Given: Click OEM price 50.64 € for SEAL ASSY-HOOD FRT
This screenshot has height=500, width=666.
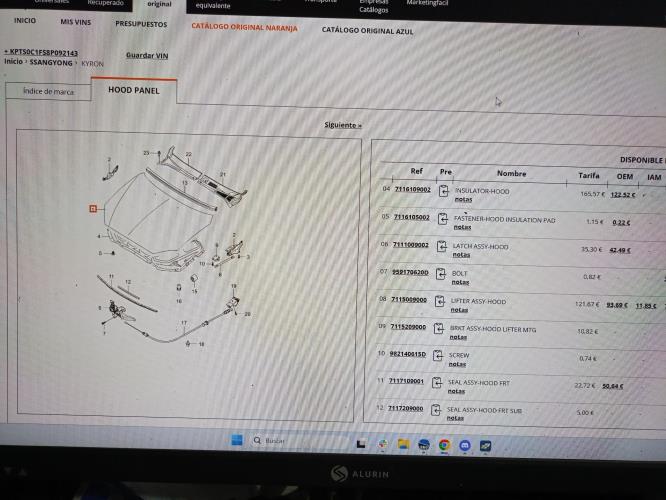Looking at the screenshot, I should 613,386.
